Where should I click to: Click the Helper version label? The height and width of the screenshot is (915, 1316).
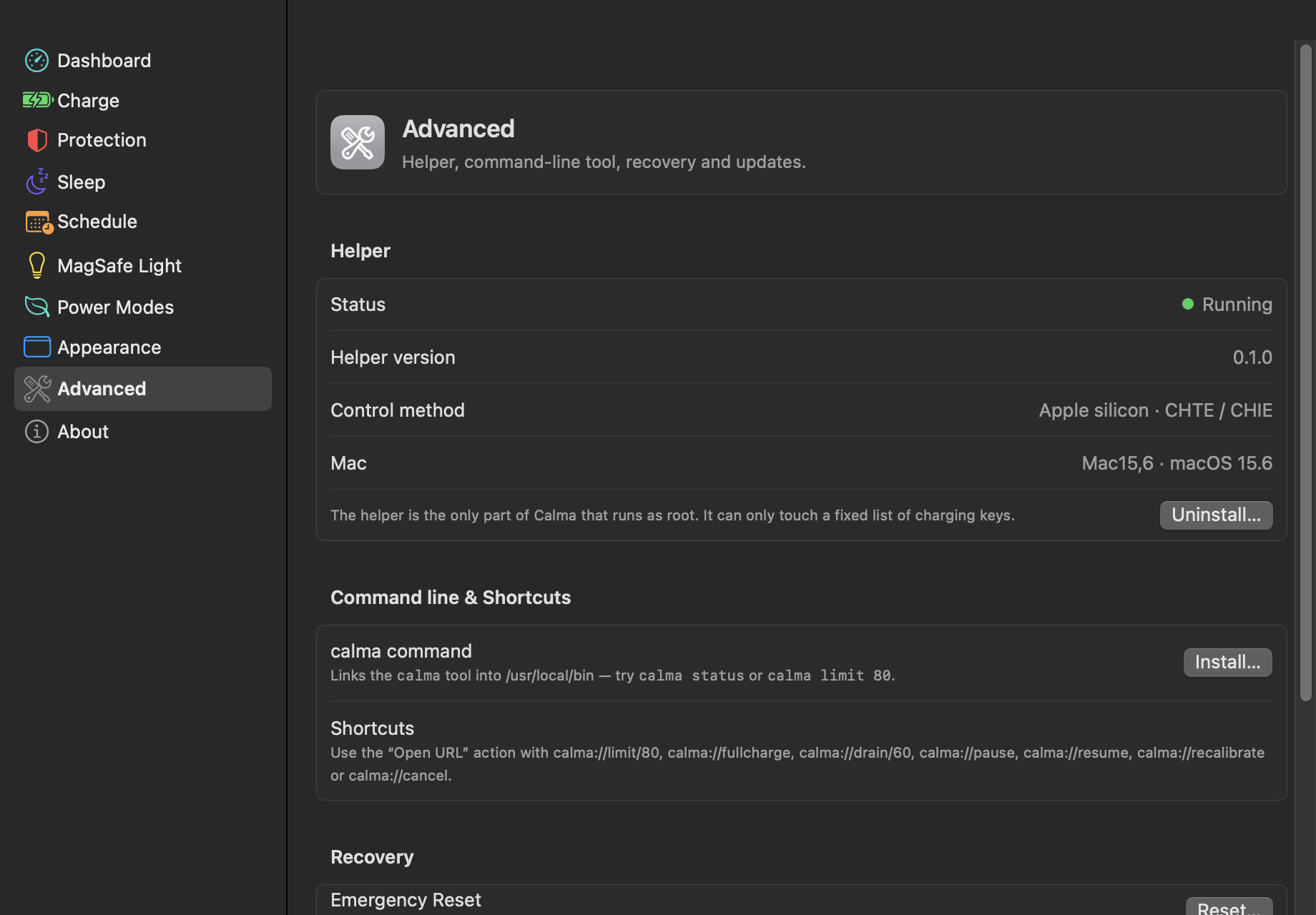(x=393, y=357)
